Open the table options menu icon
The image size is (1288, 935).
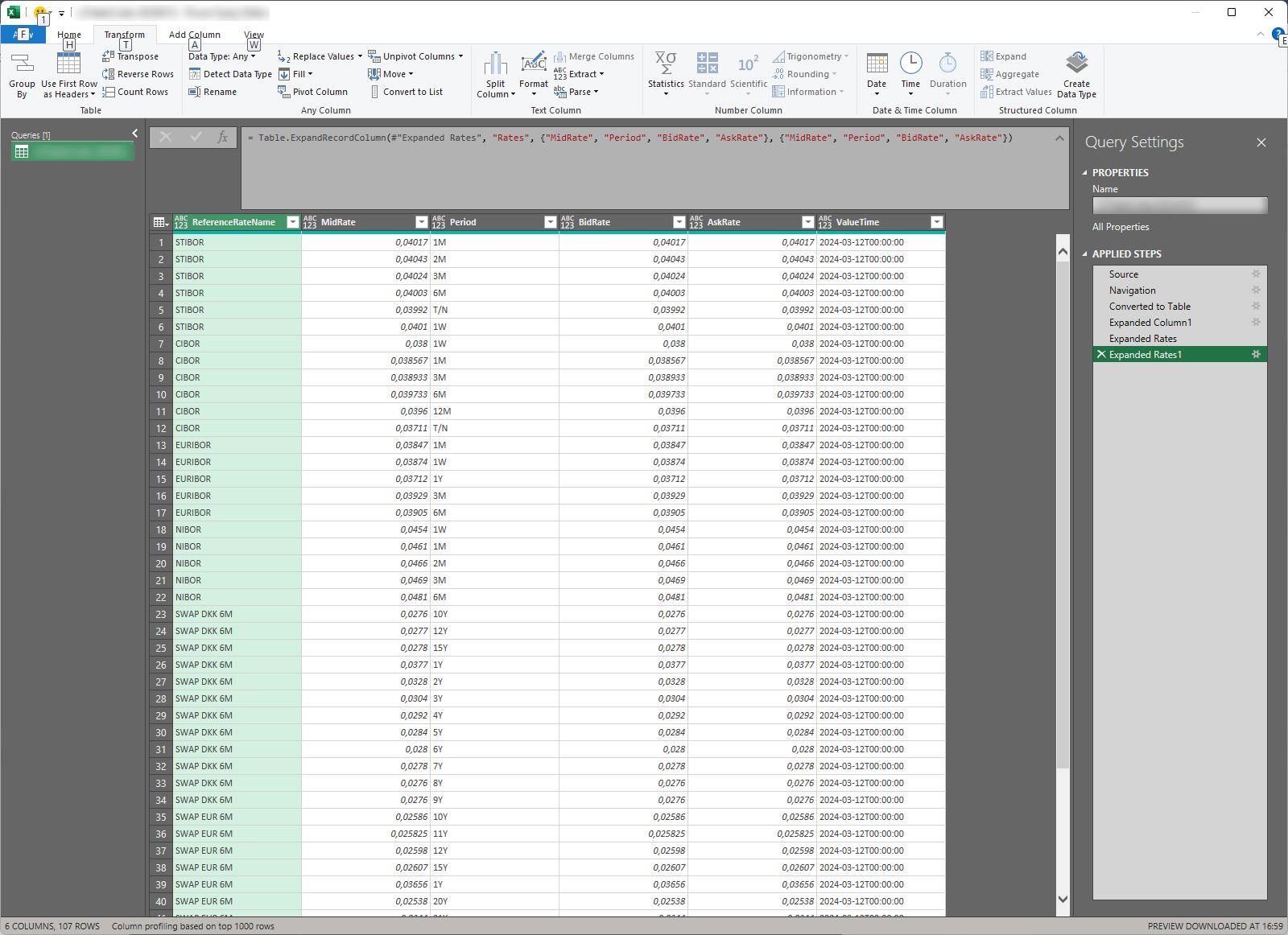pos(161,222)
